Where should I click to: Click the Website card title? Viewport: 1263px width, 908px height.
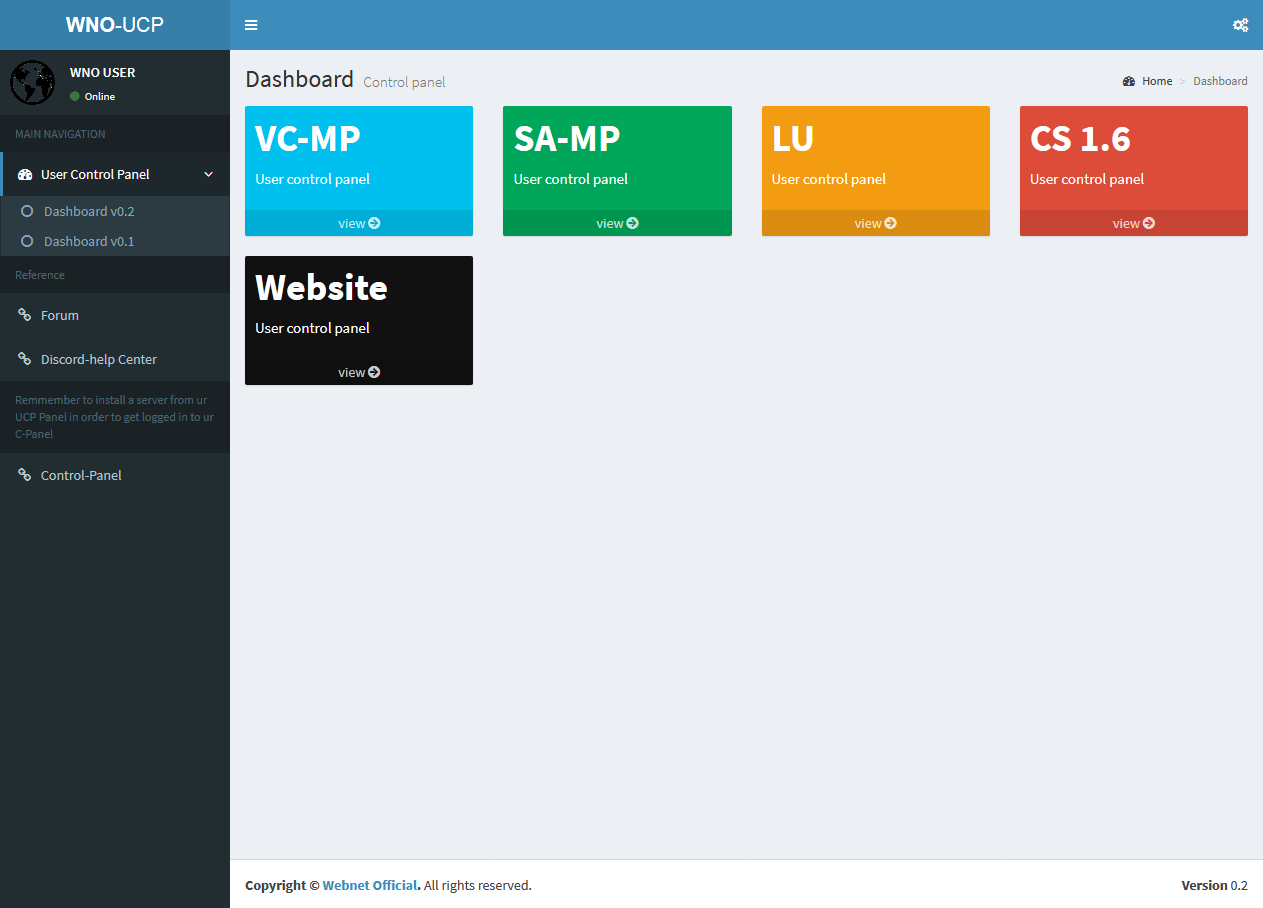(321, 287)
